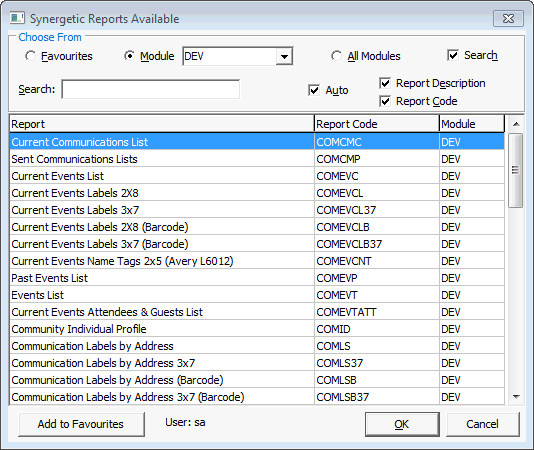
Task: Open the Module DEV dropdown
Action: click(284, 56)
